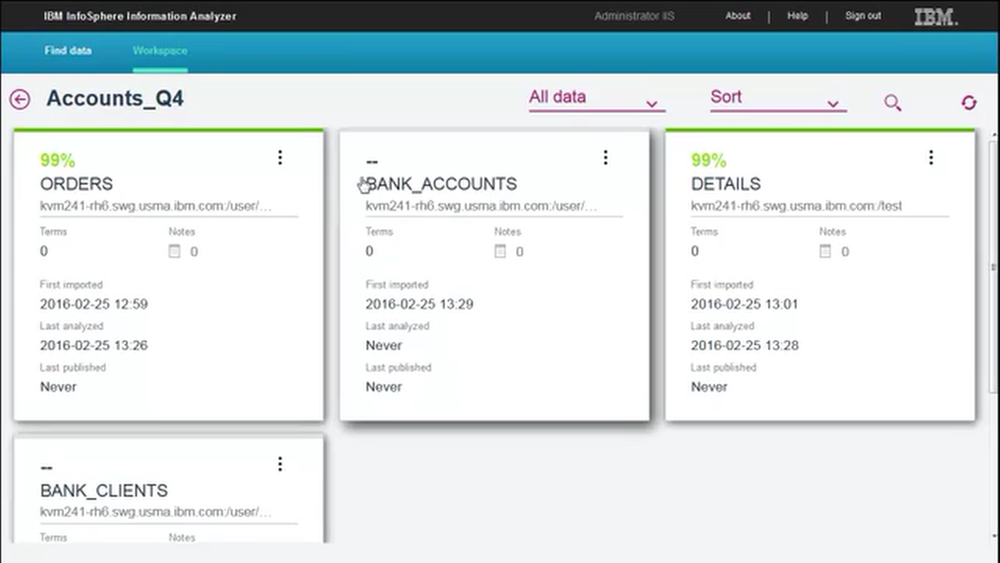Click the refresh icon
The image size is (1000, 563).
(x=969, y=102)
